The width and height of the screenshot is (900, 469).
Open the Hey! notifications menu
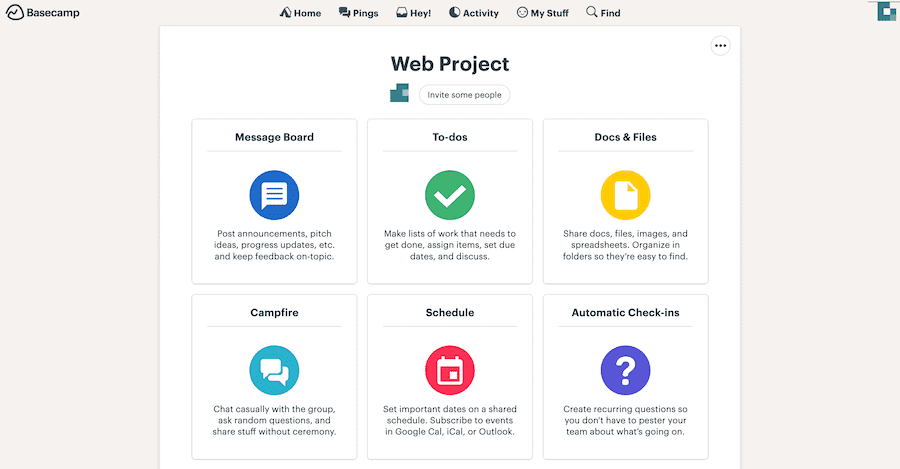coord(413,13)
